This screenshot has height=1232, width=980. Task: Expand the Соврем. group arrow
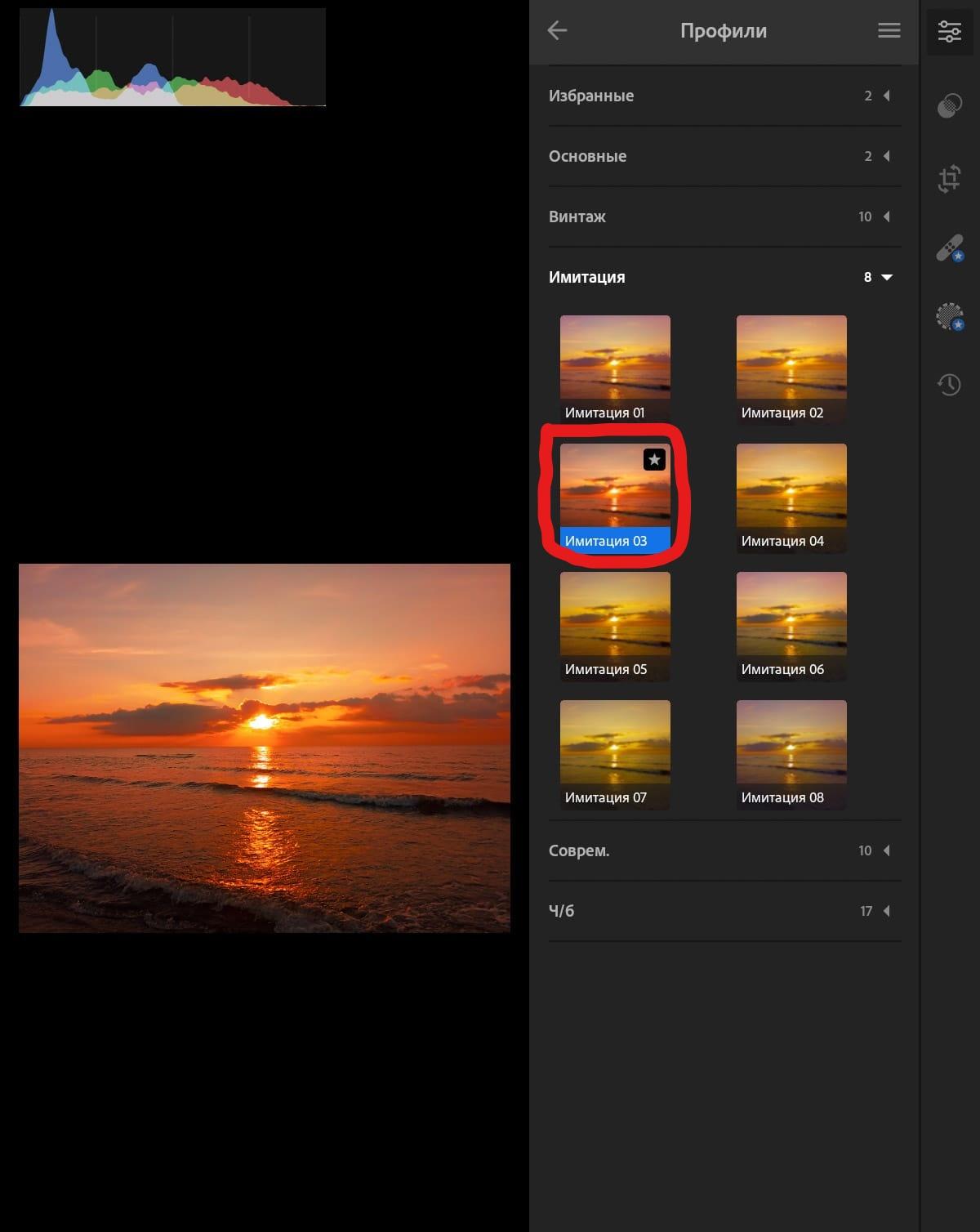[x=887, y=850]
